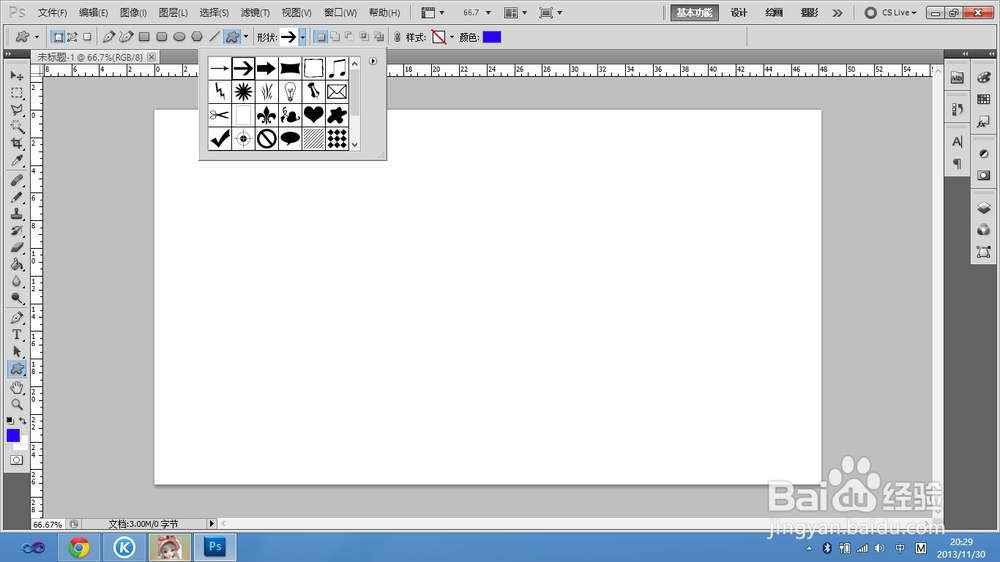Open the 图像(I) menu

pos(133,12)
